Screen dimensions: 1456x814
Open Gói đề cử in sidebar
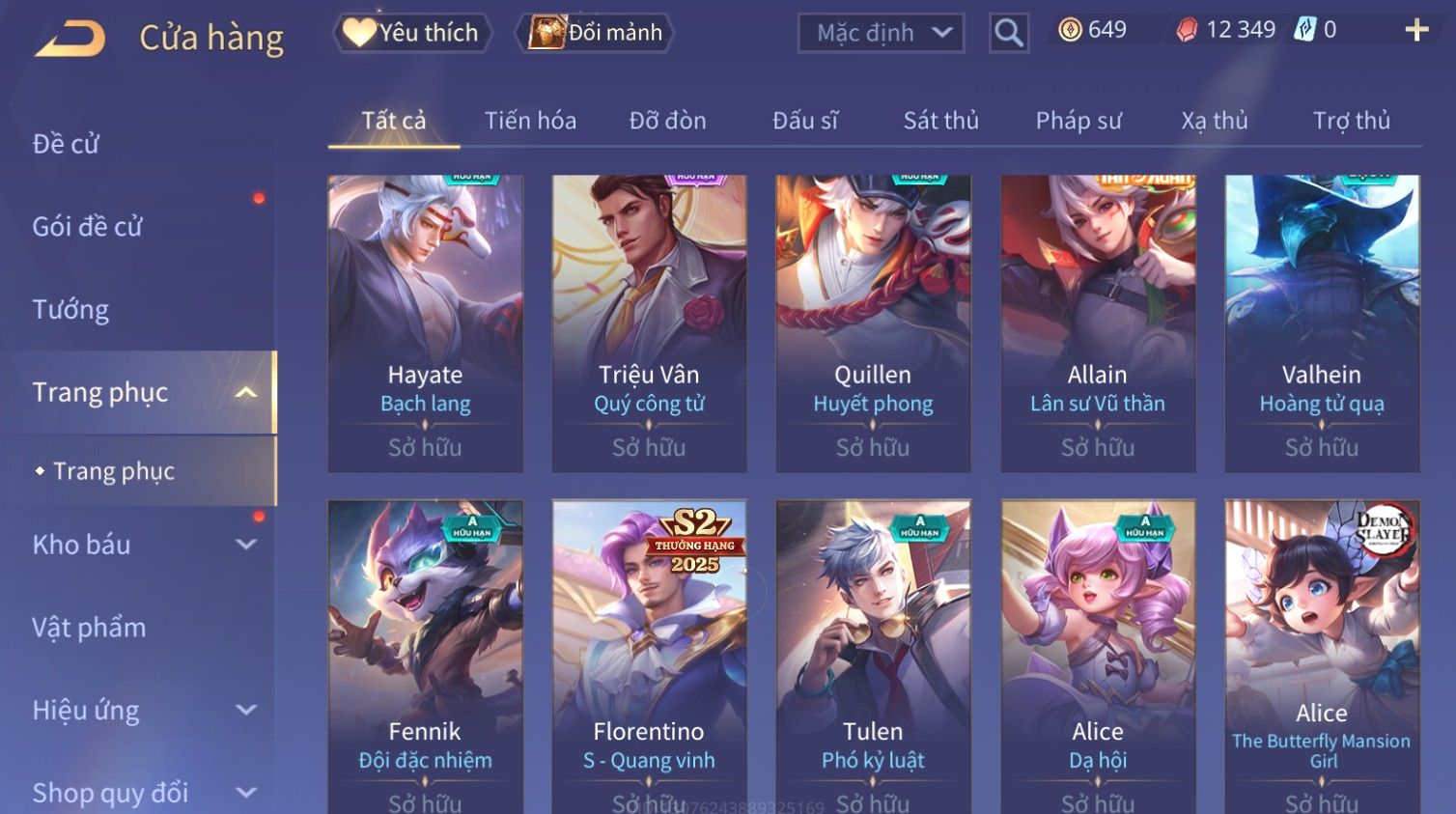point(87,227)
